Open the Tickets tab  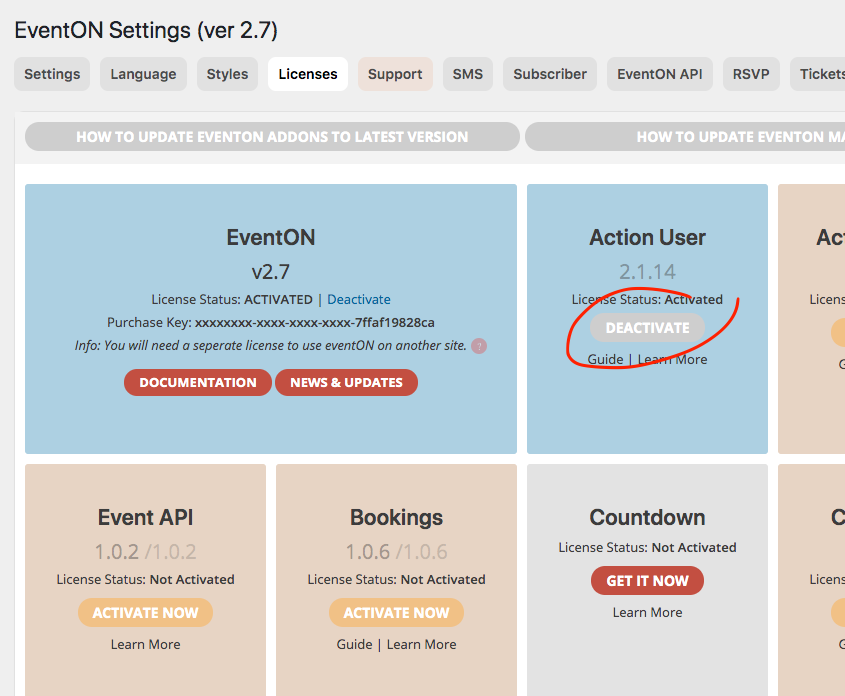click(x=818, y=74)
